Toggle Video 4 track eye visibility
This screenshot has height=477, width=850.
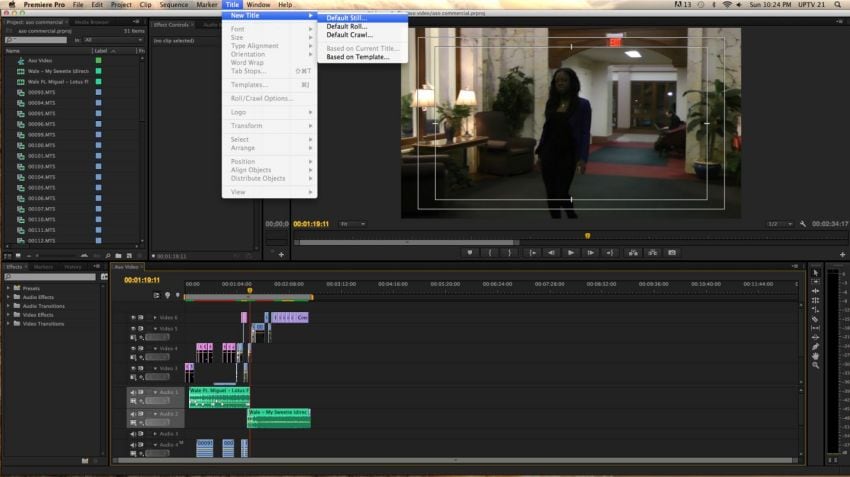[x=133, y=349]
